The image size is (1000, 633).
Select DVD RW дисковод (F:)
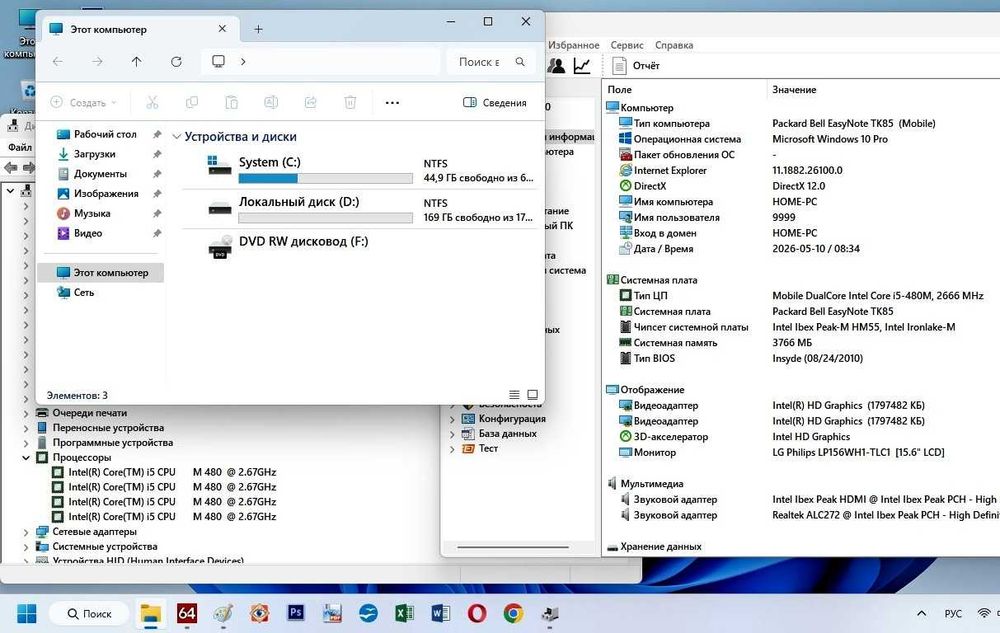click(x=360, y=247)
